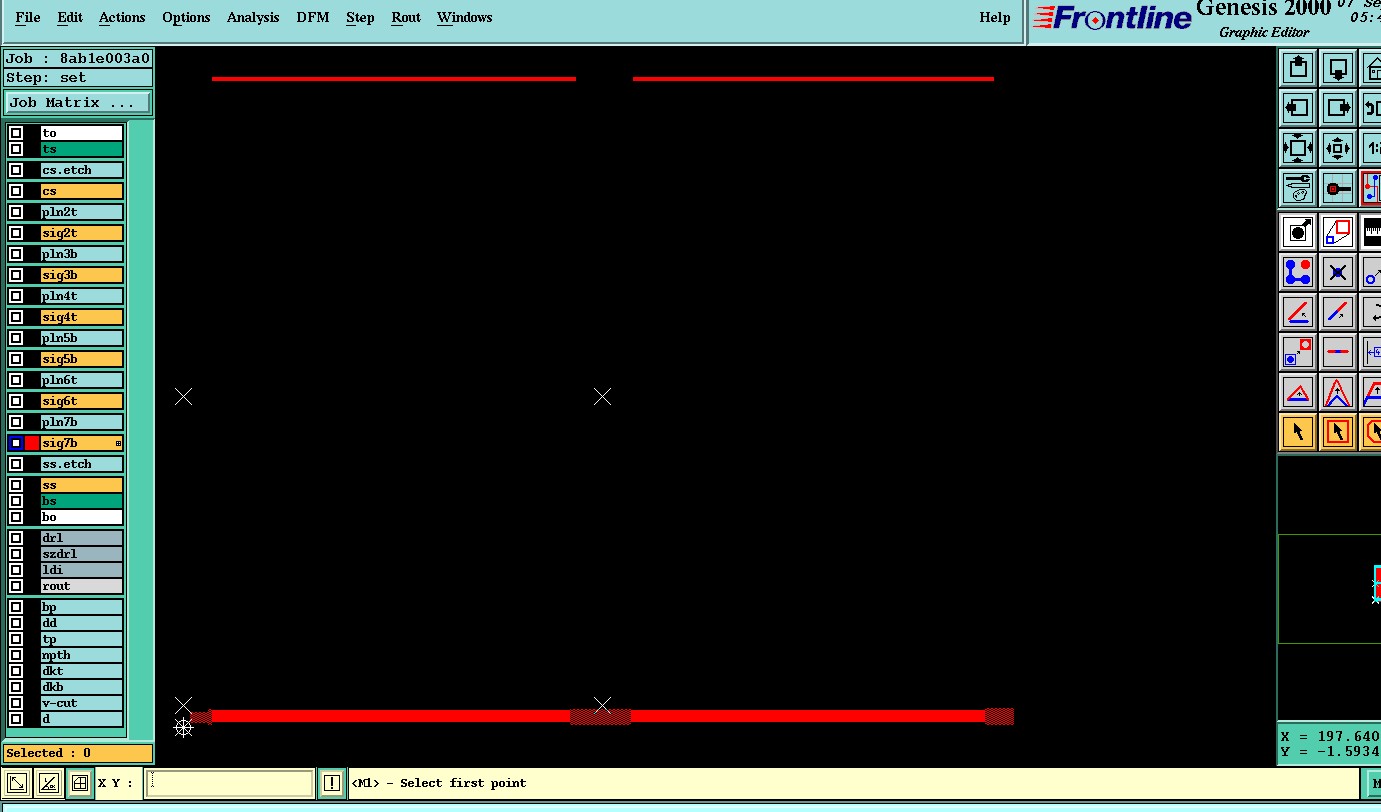This screenshot has height=812, width=1381.
Task: Toggle the checkbox for layer sig3b
Action: click(x=16, y=275)
